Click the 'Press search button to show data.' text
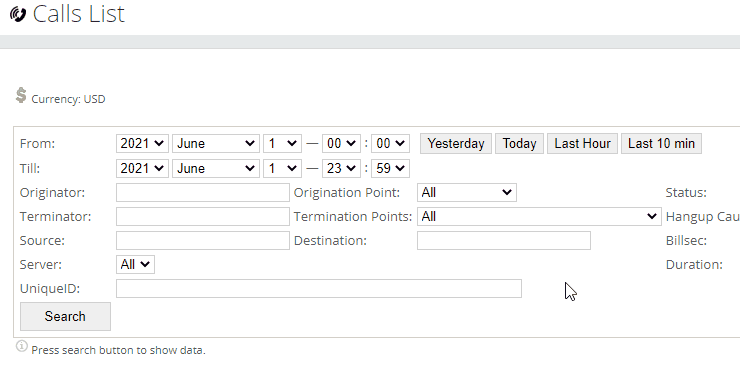The image size is (740, 382). click(118, 350)
